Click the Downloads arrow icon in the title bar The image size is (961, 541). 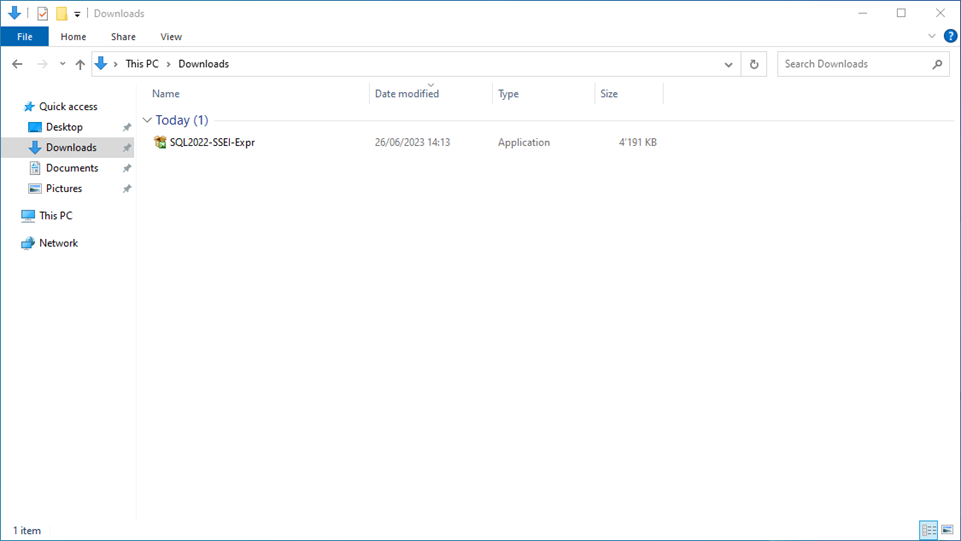[x=14, y=13]
